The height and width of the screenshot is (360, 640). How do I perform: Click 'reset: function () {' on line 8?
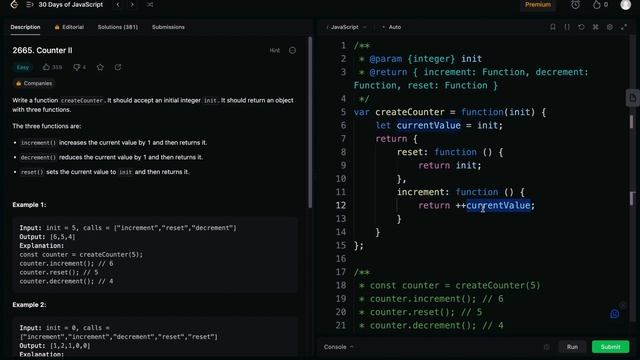point(450,152)
